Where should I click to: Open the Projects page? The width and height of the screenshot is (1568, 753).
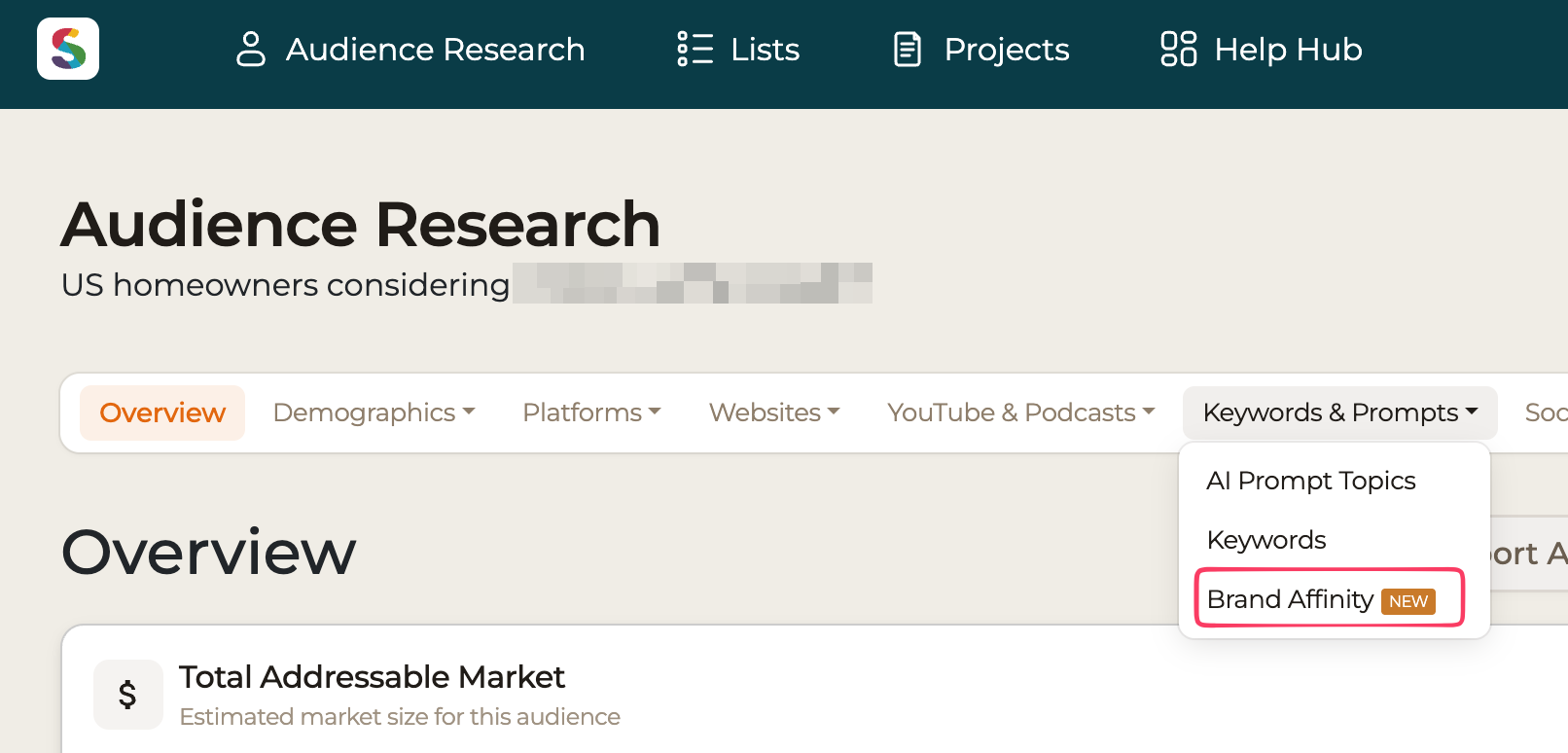click(x=981, y=49)
